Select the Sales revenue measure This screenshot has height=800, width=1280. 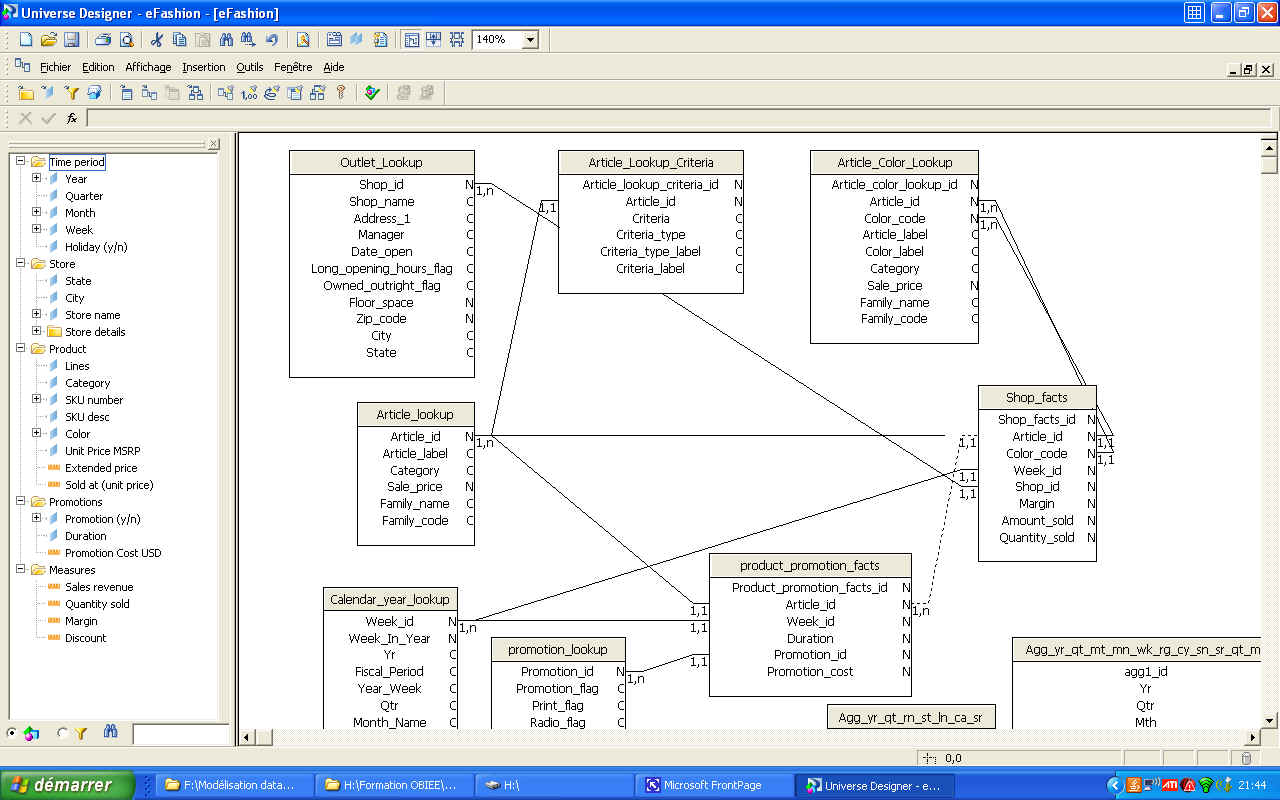pyautogui.click(x=99, y=587)
